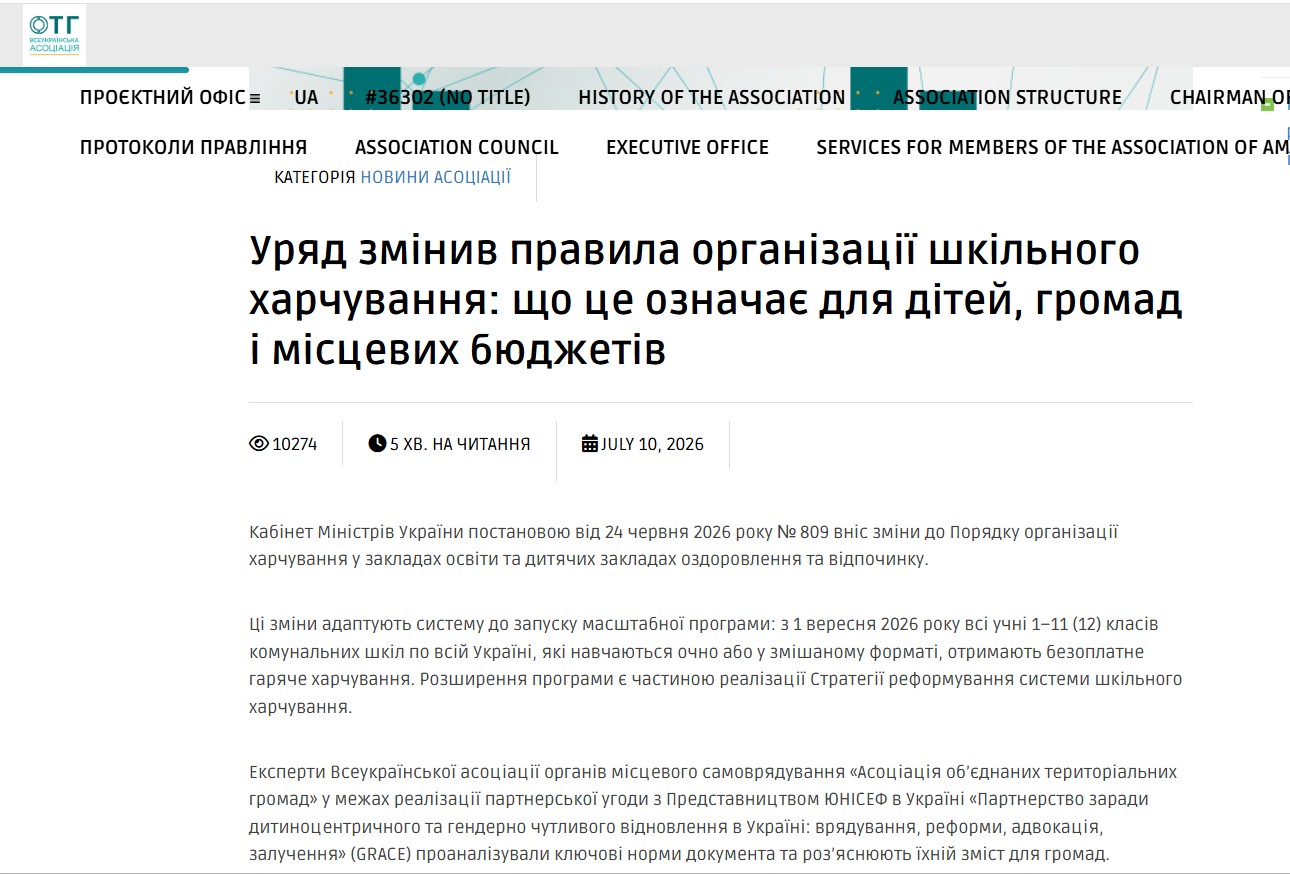This screenshot has height=874, width=1290.
Task: Open Services for Members of the Association menu
Action: click(1053, 148)
